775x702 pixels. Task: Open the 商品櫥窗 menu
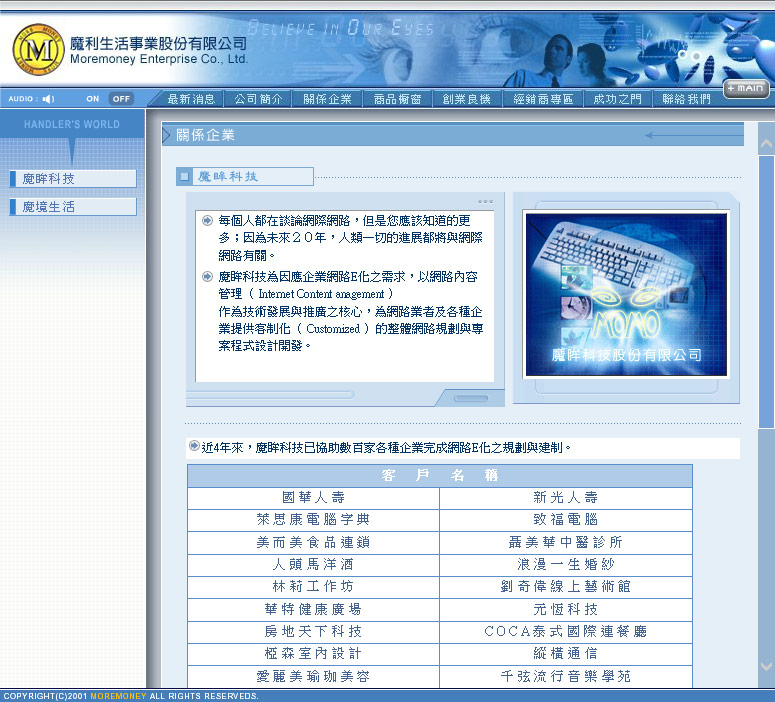point(397,99)
